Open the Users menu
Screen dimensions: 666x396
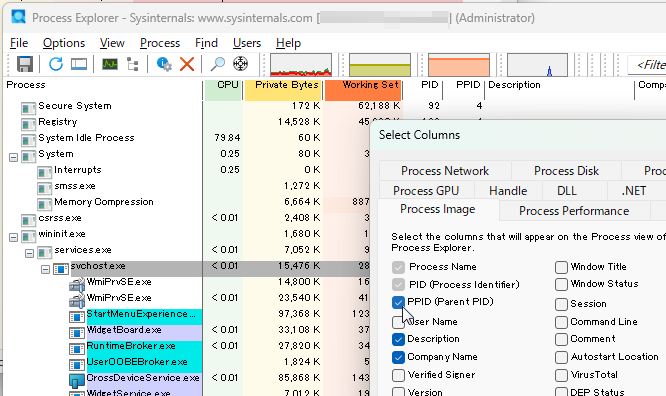click(247, 43)
